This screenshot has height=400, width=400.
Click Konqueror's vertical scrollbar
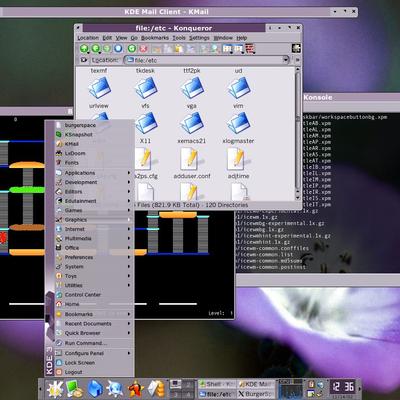pos(297,133)
